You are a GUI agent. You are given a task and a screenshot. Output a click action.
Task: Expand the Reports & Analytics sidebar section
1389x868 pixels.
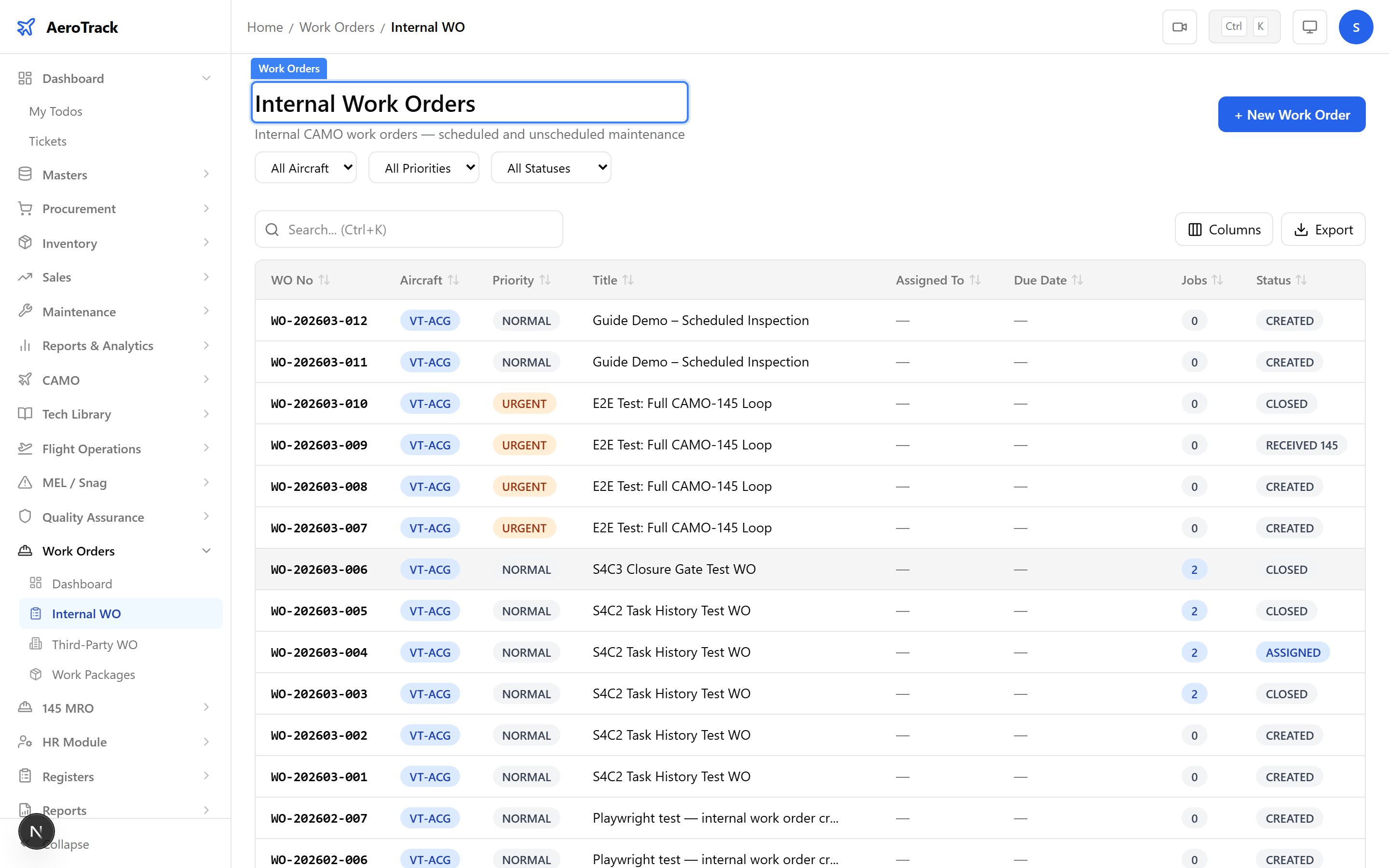tap(97, 345)
